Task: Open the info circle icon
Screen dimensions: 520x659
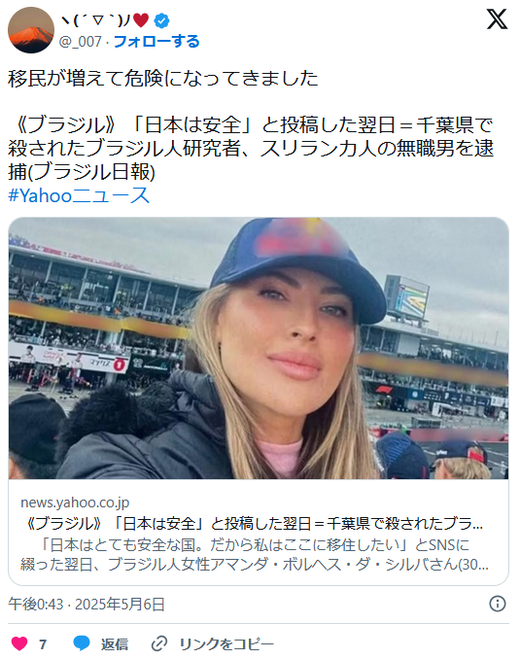Action: [x=497, y=604]
